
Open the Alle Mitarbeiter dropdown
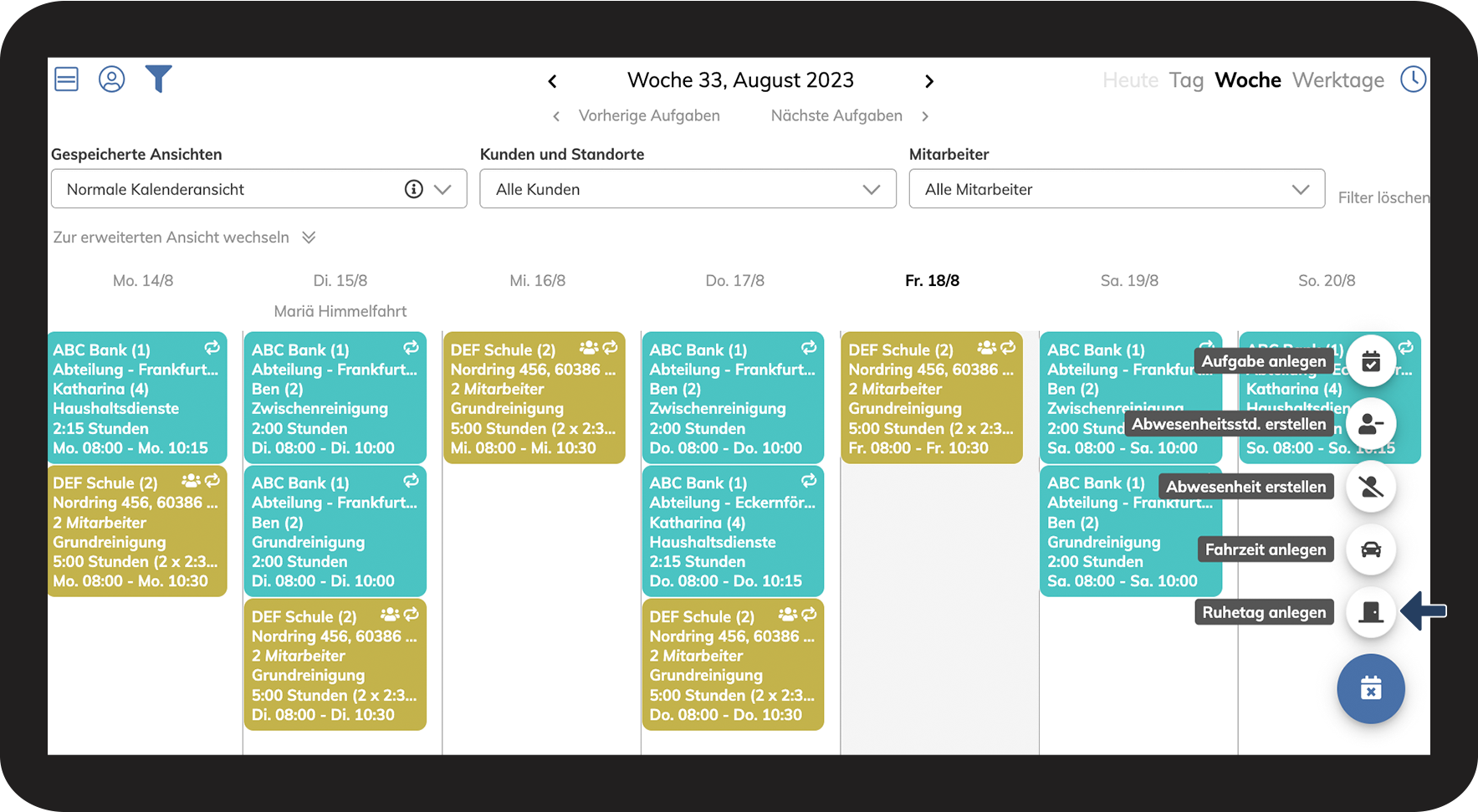(1117, 189)
